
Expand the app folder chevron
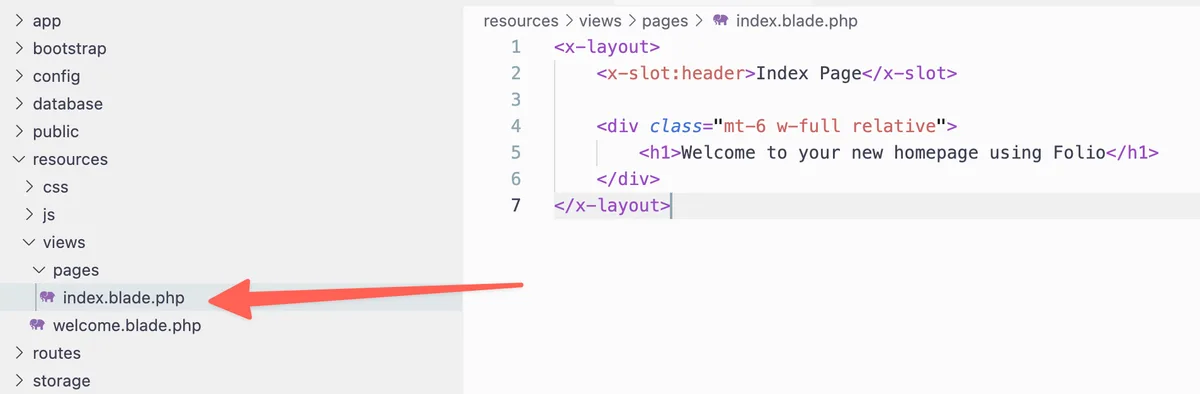pos(18,21)
